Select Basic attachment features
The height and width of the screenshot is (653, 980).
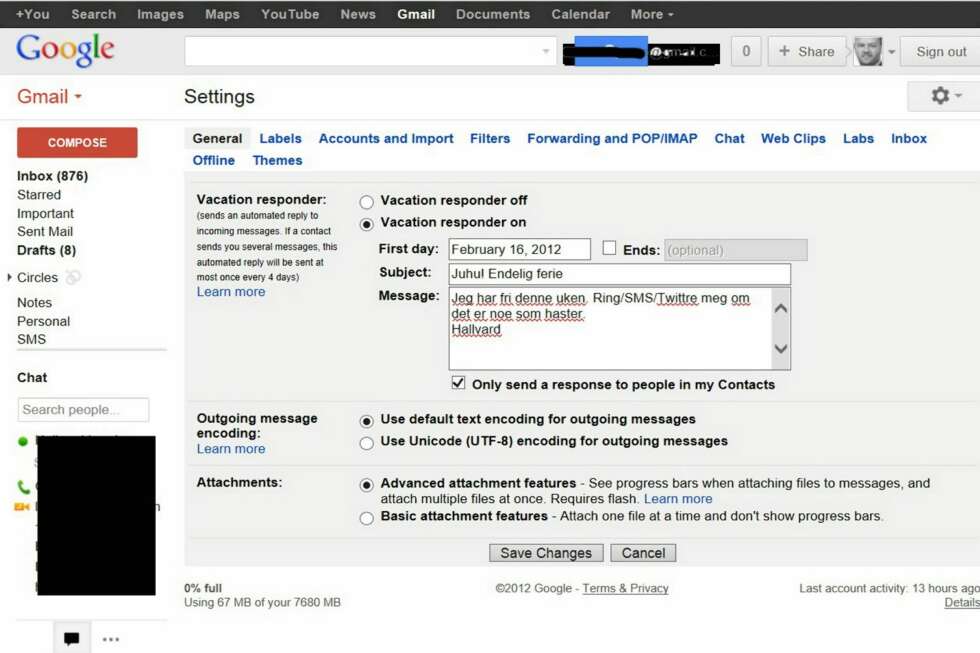[x=367, y=518]
